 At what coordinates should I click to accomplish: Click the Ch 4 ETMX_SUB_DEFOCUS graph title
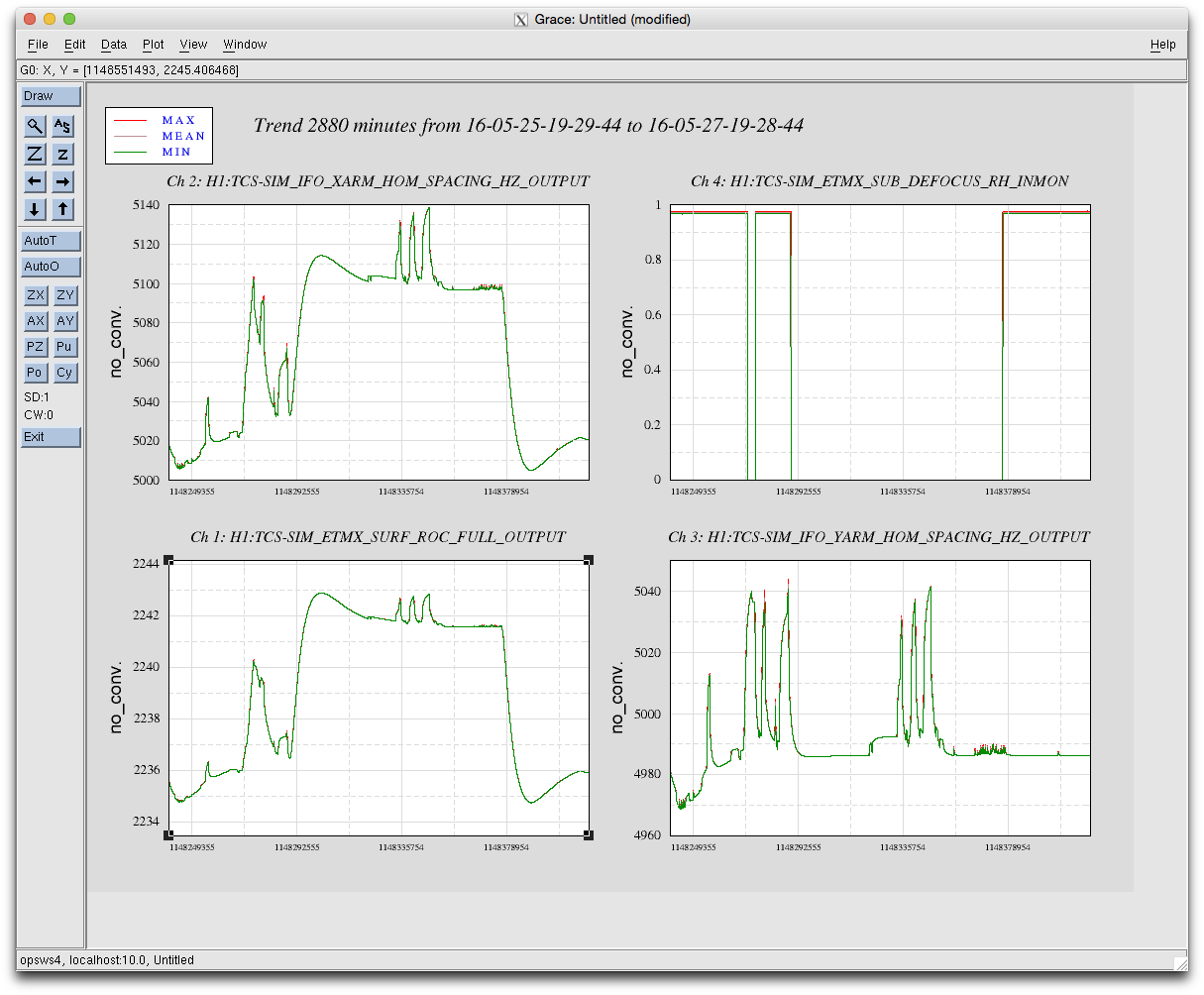tap(880, 181)
